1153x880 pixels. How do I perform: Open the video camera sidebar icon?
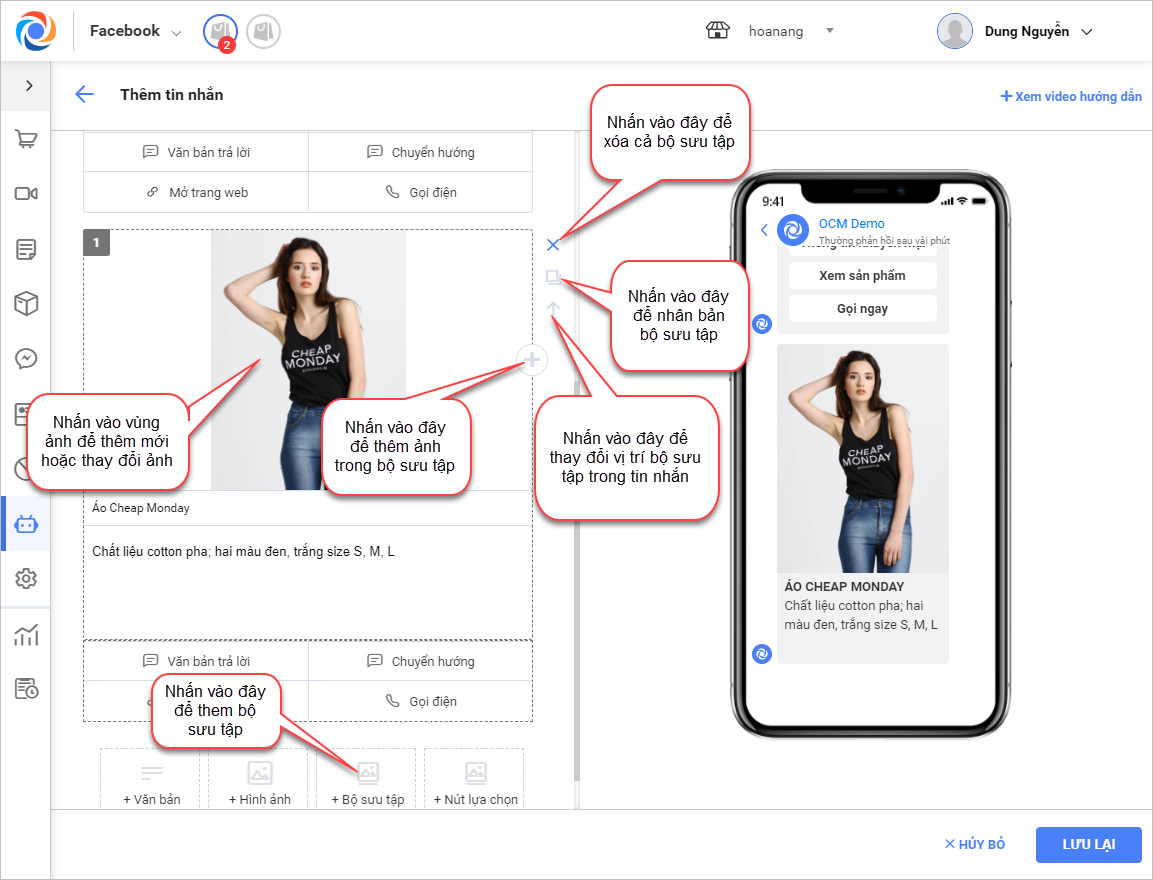coord(26,193)
